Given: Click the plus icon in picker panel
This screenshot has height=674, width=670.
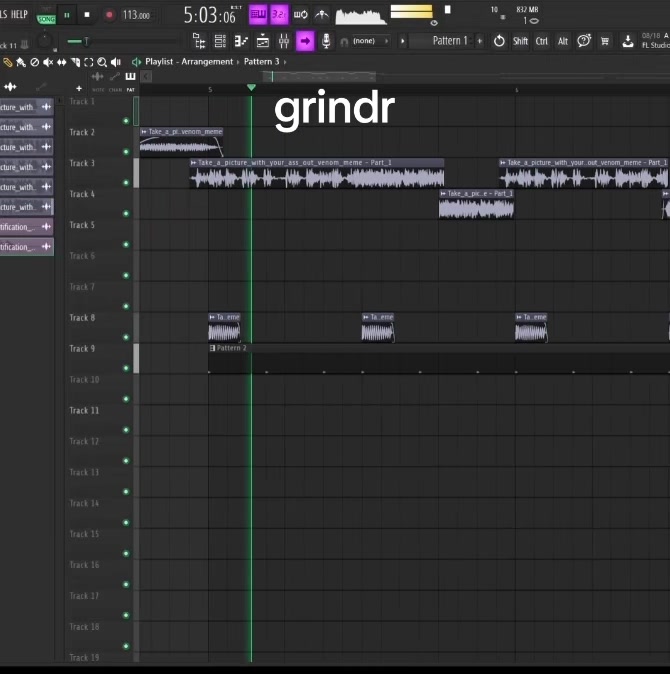Looking at the screenshot, I should point(79,88).
